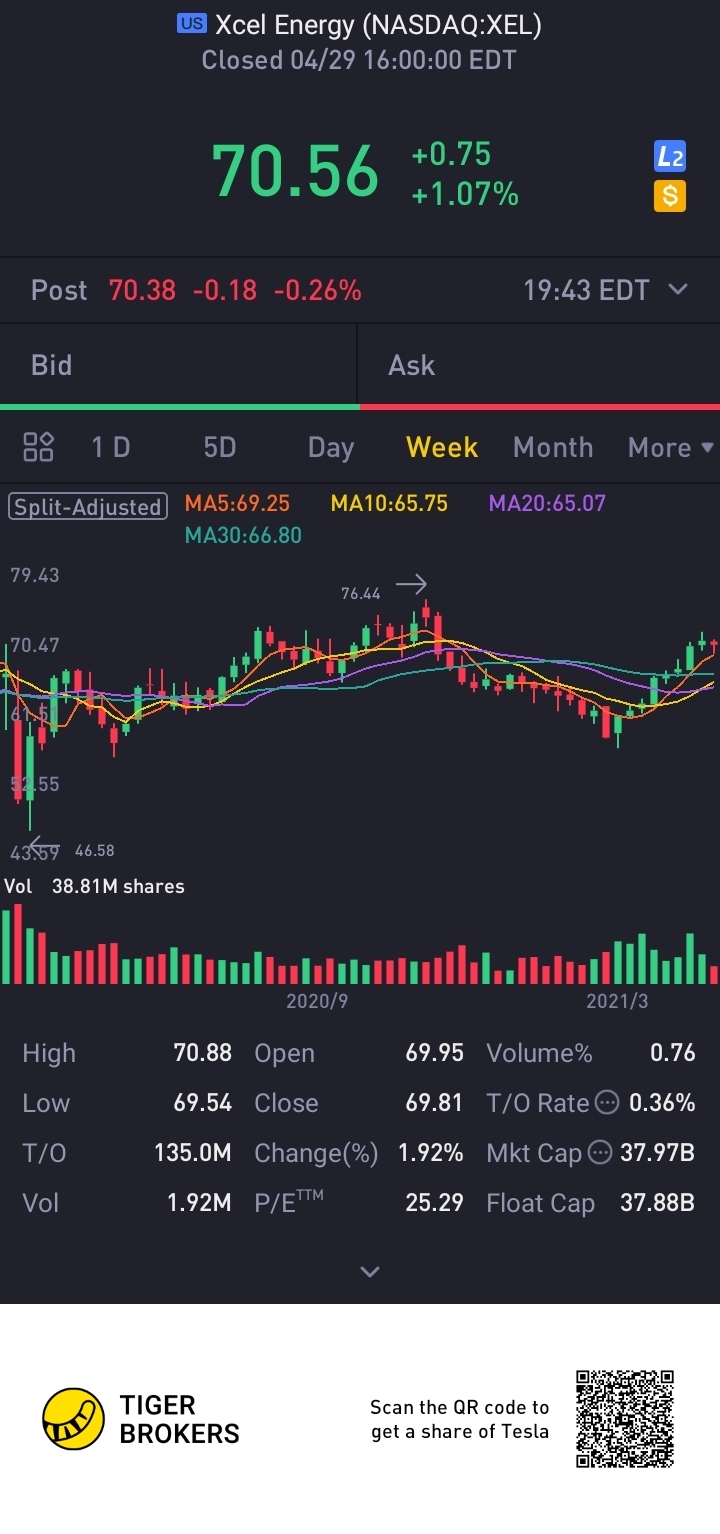
Task: Tap the orange dollar sign icon
Action: [669, 196]
